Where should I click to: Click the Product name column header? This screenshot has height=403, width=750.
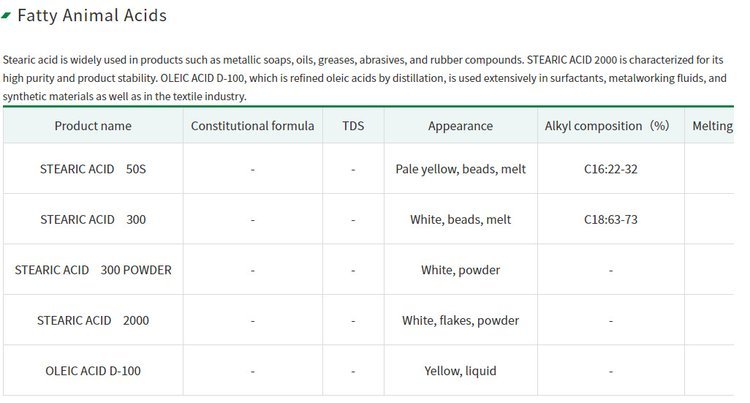coord(93,126)
